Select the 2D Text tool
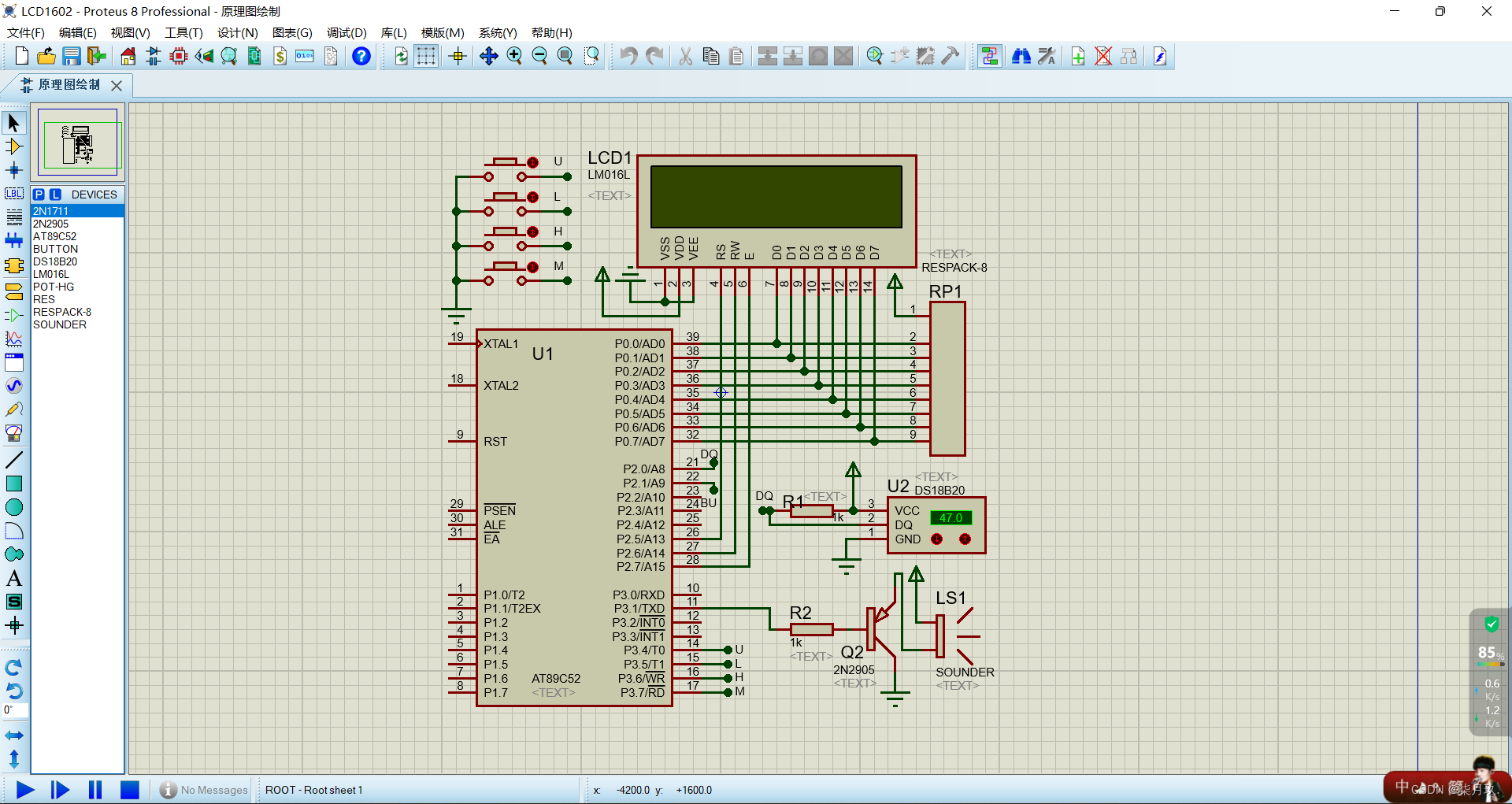The height and width of the screenshot is (804, 1512). click(x=14, y=578)
